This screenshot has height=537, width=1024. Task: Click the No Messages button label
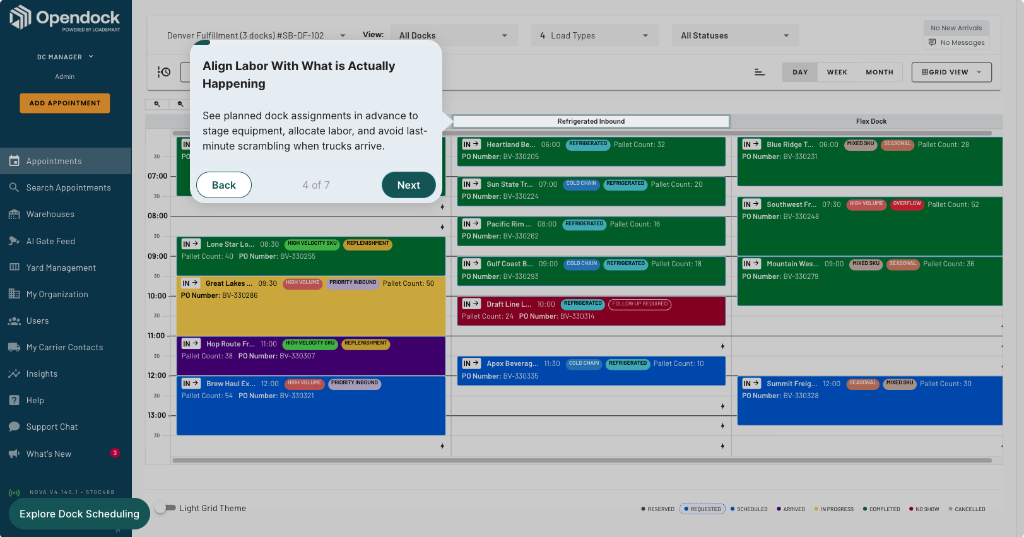click(962, 42)
